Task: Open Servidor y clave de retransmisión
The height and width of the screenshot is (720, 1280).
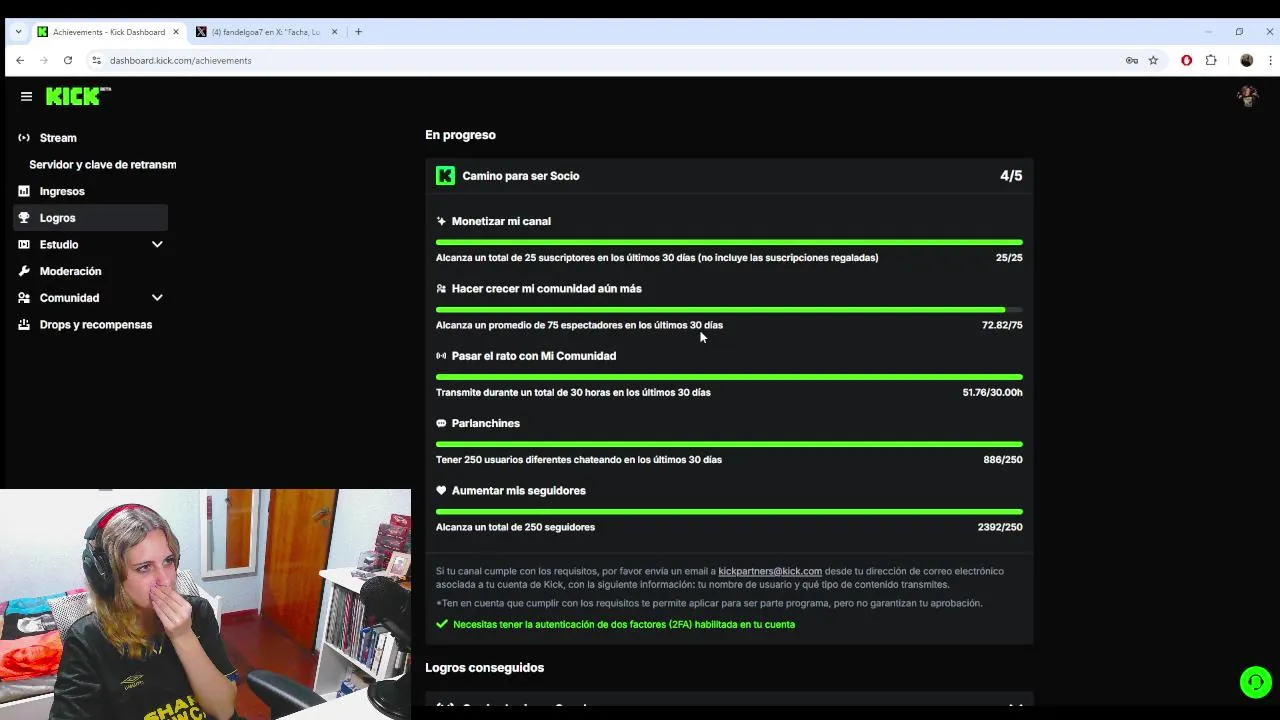Action: point(102,165)
